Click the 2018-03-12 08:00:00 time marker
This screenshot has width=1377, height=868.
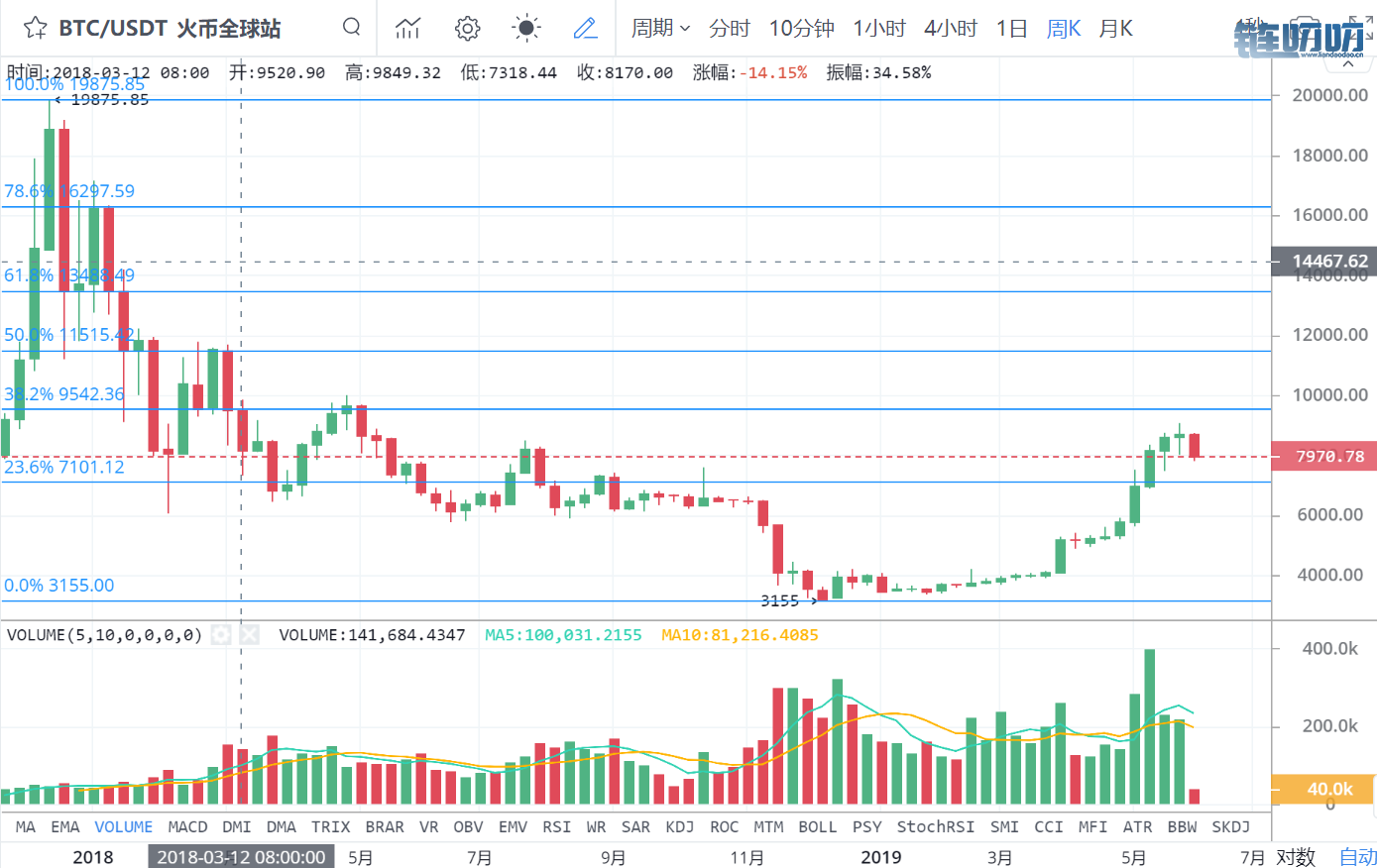pyautogui.click(x=241, y=857)
